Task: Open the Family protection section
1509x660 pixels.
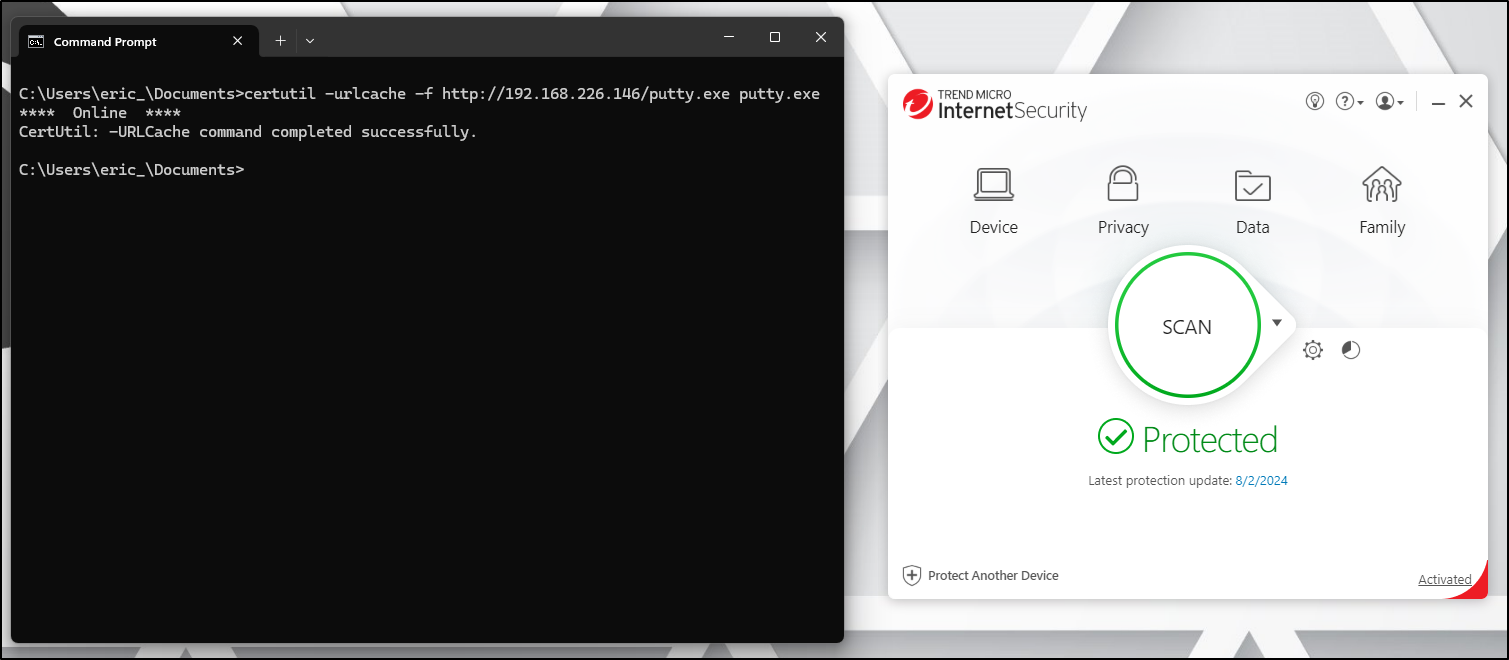Action: [1382, 200]
